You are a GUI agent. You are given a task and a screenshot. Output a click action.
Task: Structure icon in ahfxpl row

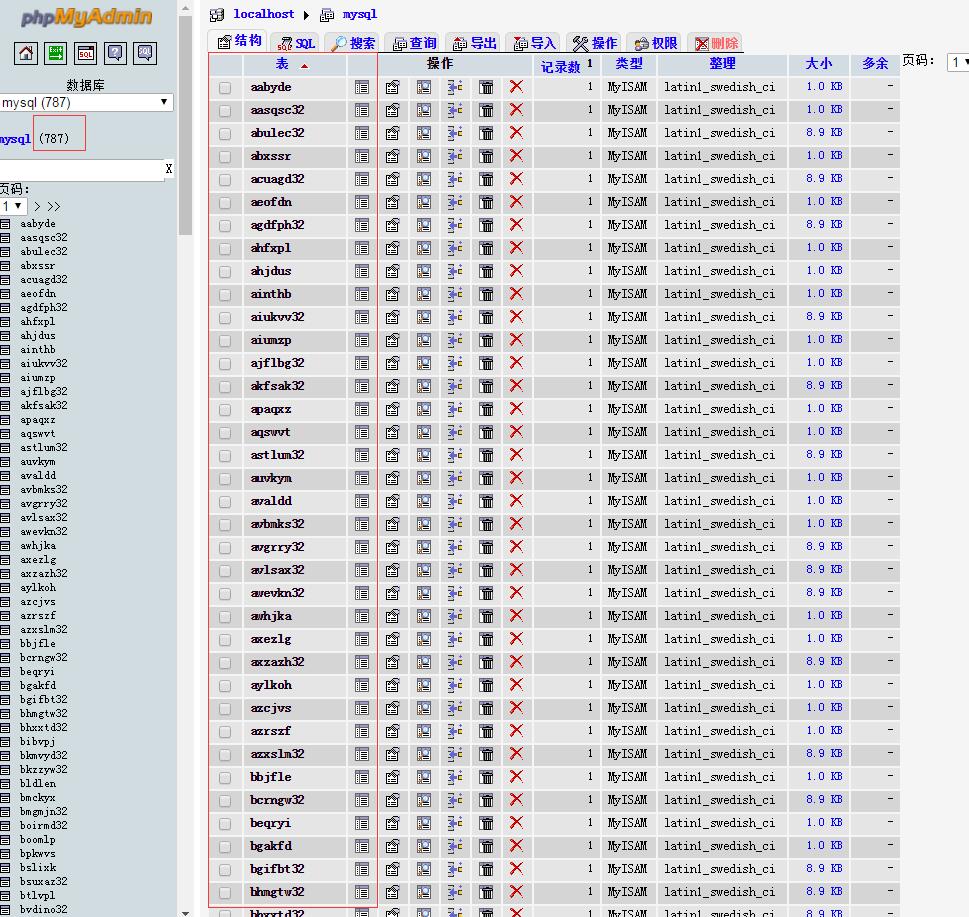[x=392, y=248]
